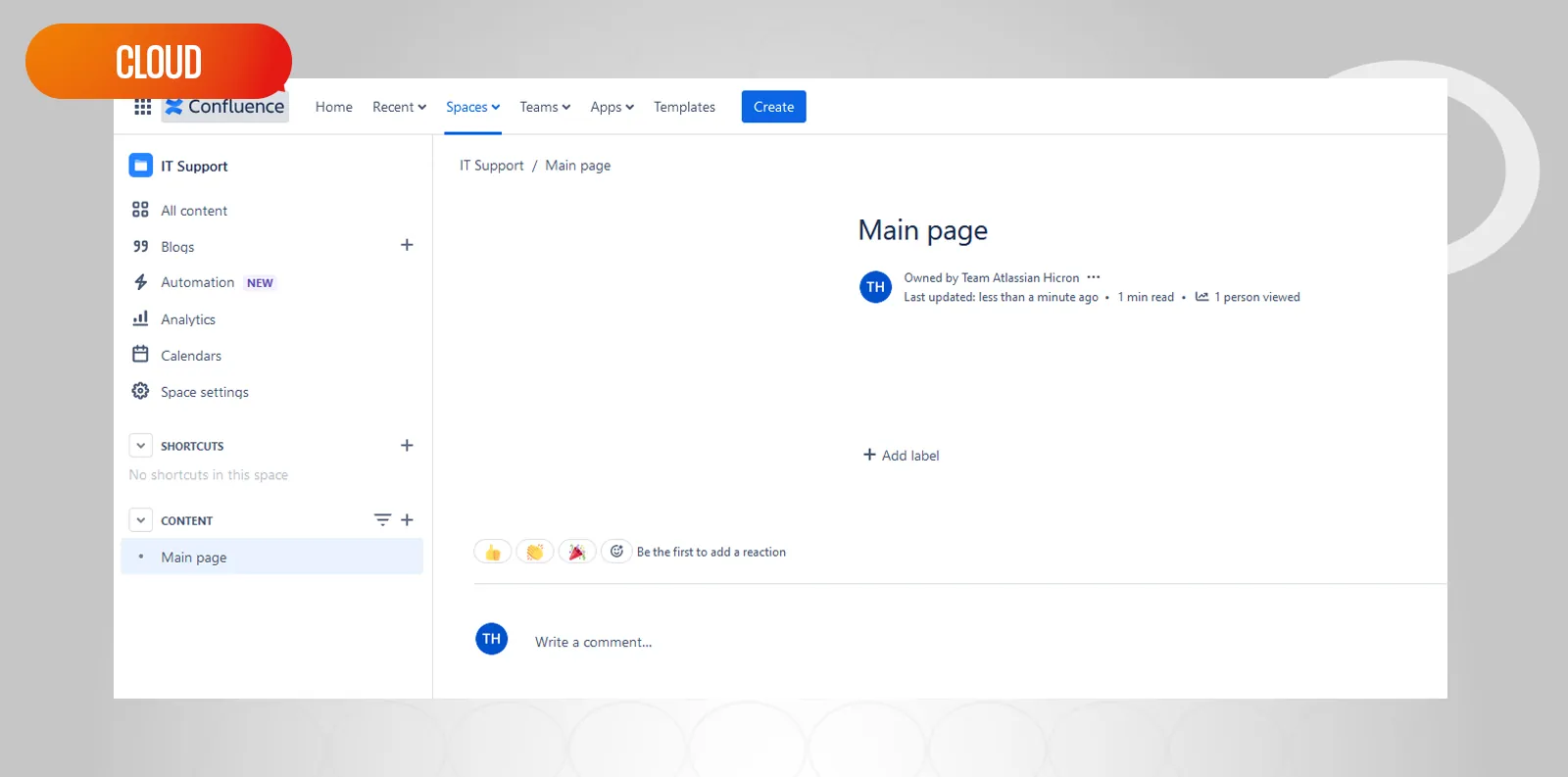Open the Teams dropdown menu
This screenshot has height=777, width=1568.
click(545, 107)
